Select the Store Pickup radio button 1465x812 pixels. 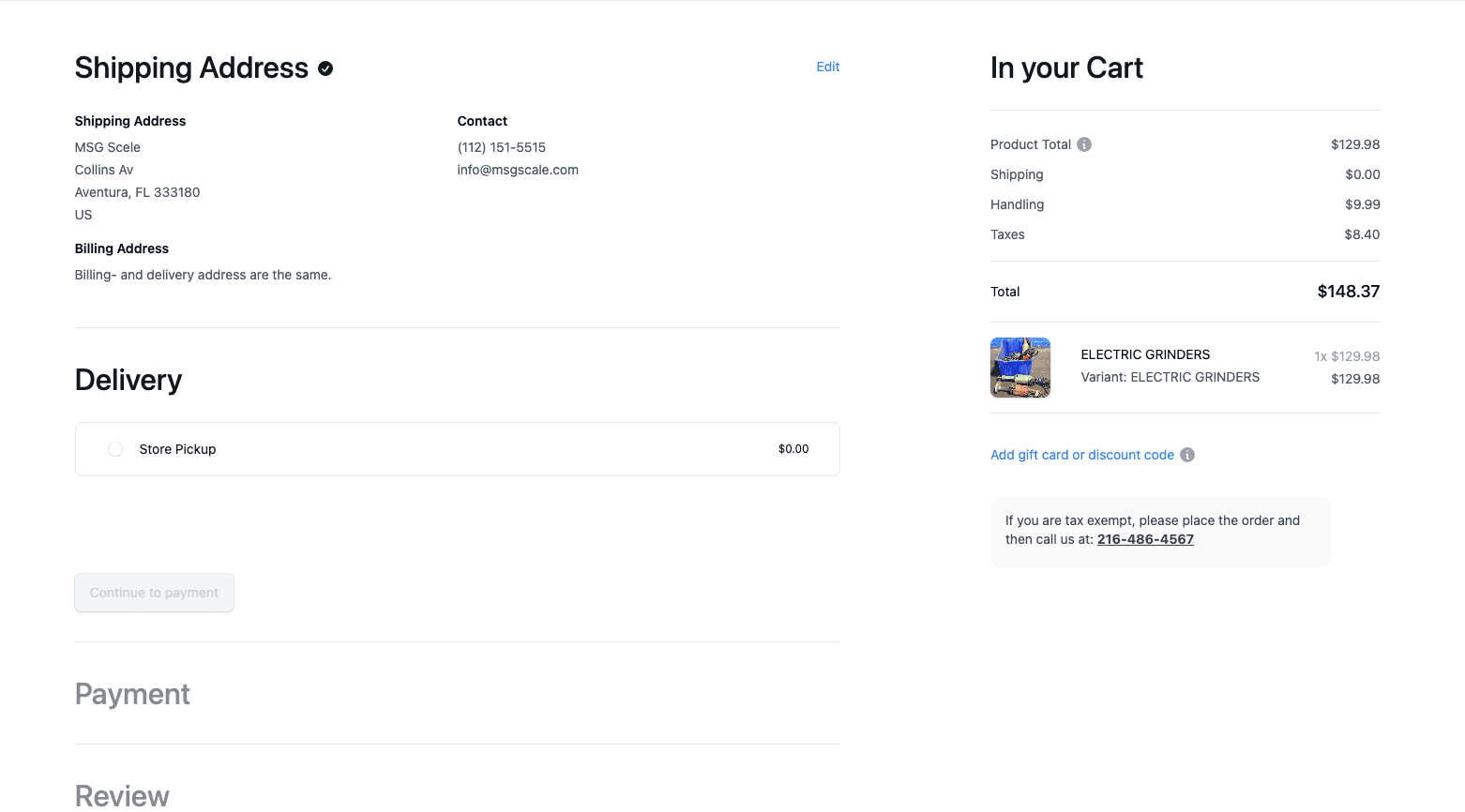click(x=114, y=448)
